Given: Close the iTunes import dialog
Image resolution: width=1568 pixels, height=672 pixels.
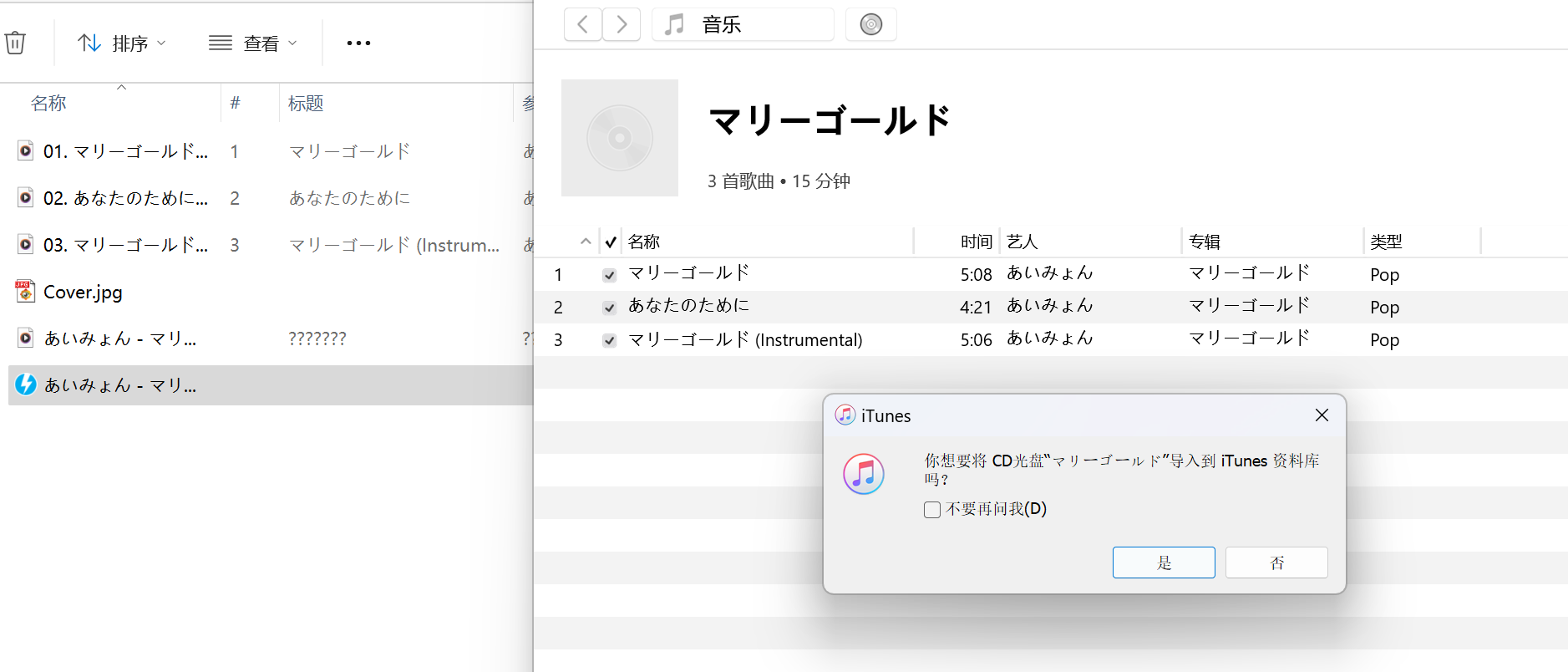Looking at the screenshot, I should (1322, 415).
